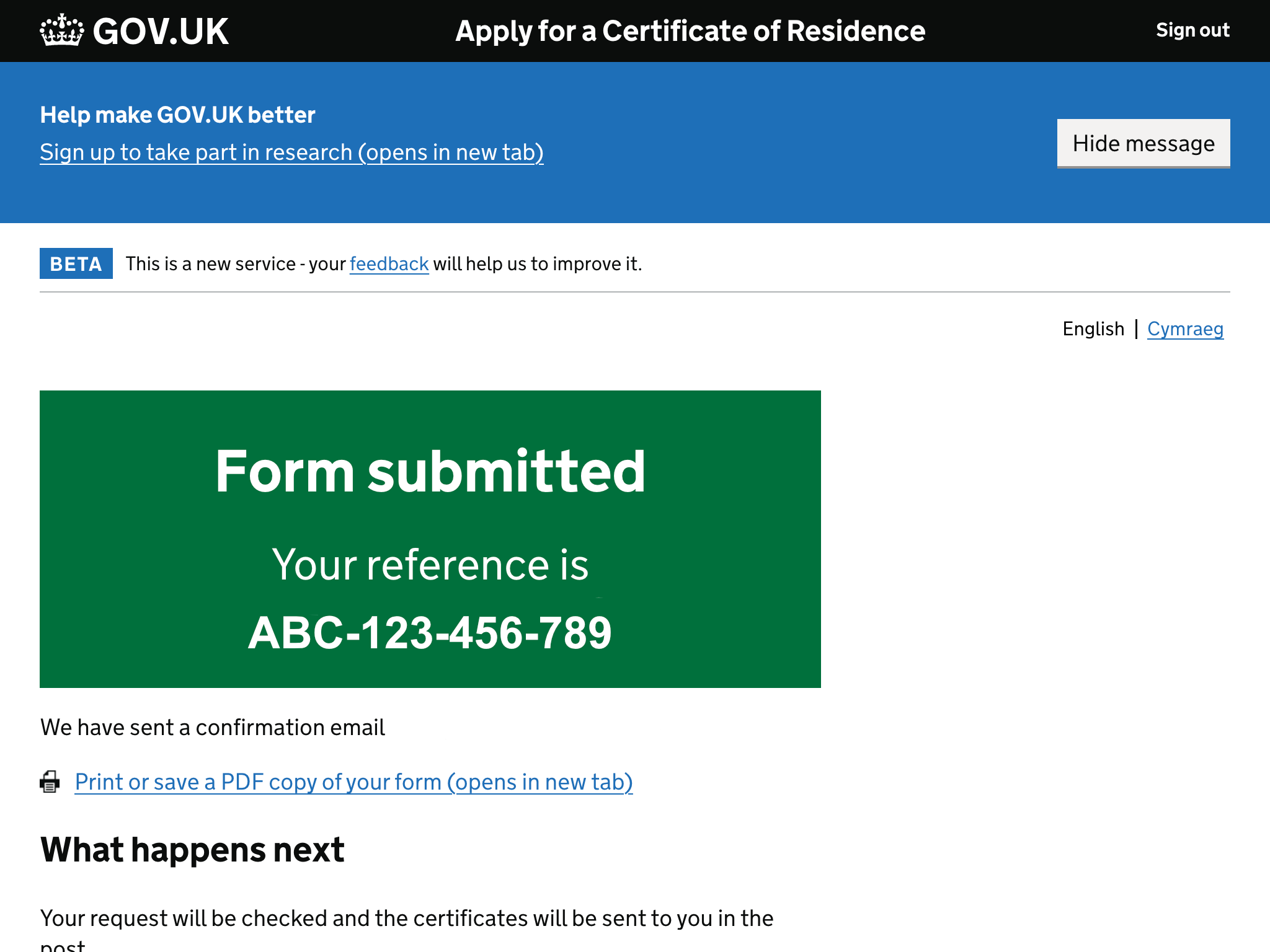This screenshot has width=1270, height=952.
Task: Click the reference number ABC-123-456-789
Action: click(x=430, y=633)
